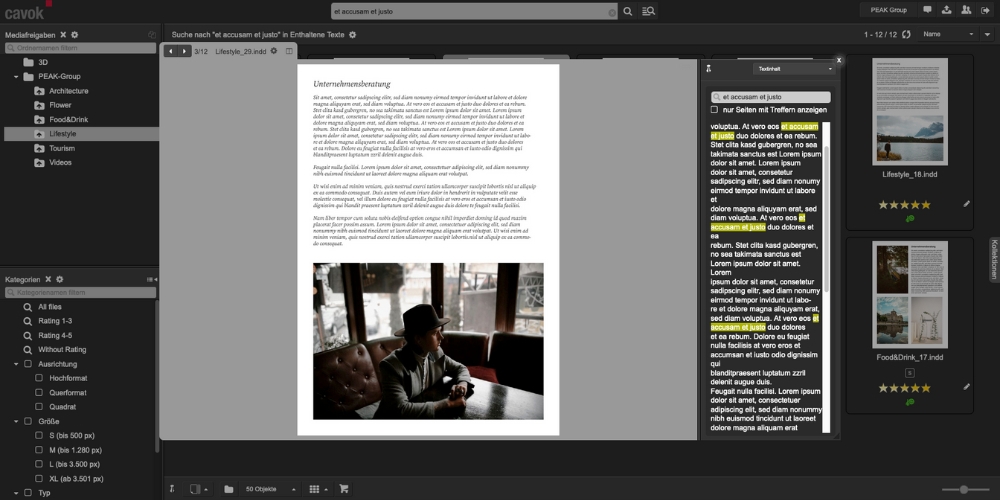Check the Quadrat checkbox
This screenshot has width=1000, height=500.
coord(39,407)
